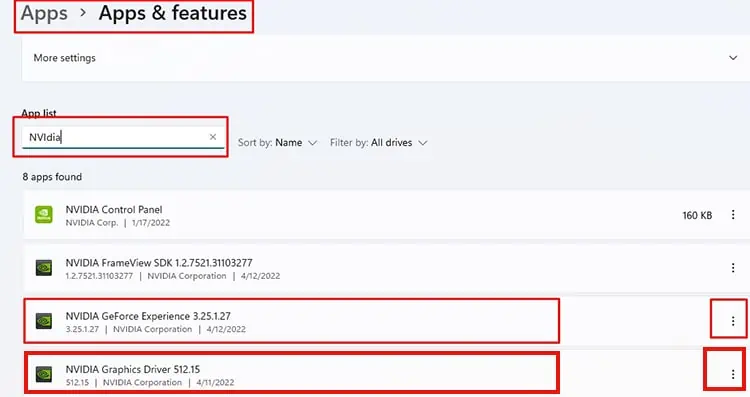Screen dimensions: 750x397
Task: Open the Sort by Name dropdown
Action: [277, 143]
